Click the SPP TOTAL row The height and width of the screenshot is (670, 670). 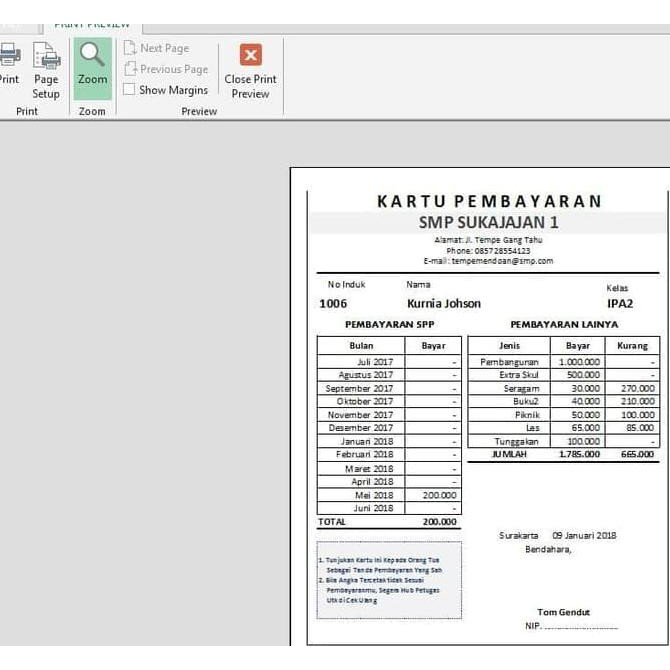389,521
